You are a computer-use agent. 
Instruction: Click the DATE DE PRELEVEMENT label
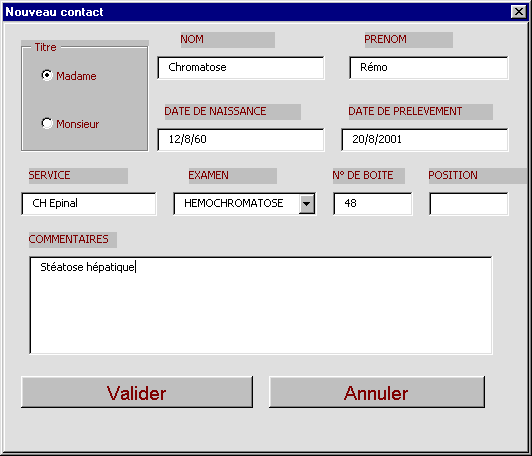pyautogui.click(x=405, y=112)
